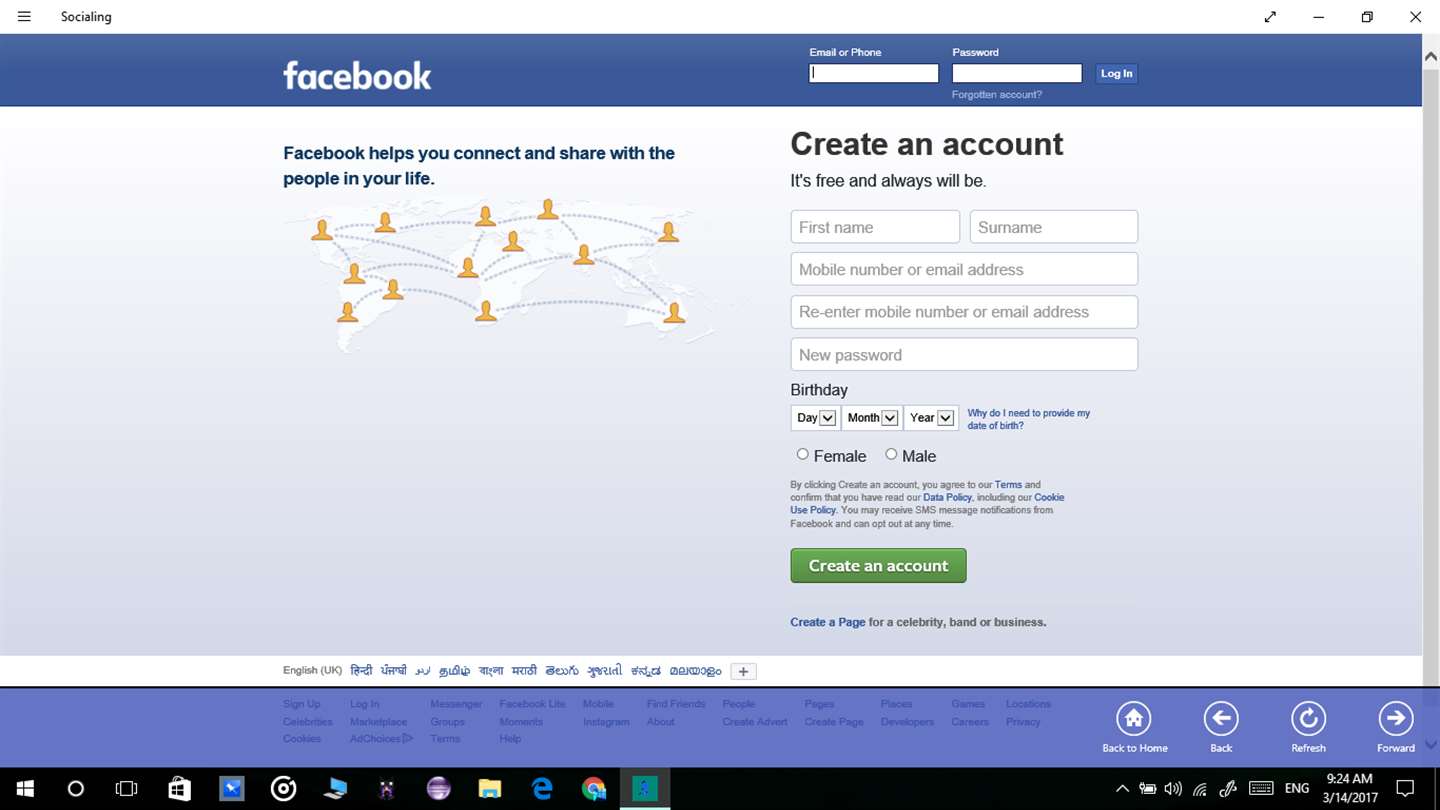Open network Wi-Fi tray icon
This screenshot has height=810, width=1440.
pyautogui.click(x=1200, y=789)
